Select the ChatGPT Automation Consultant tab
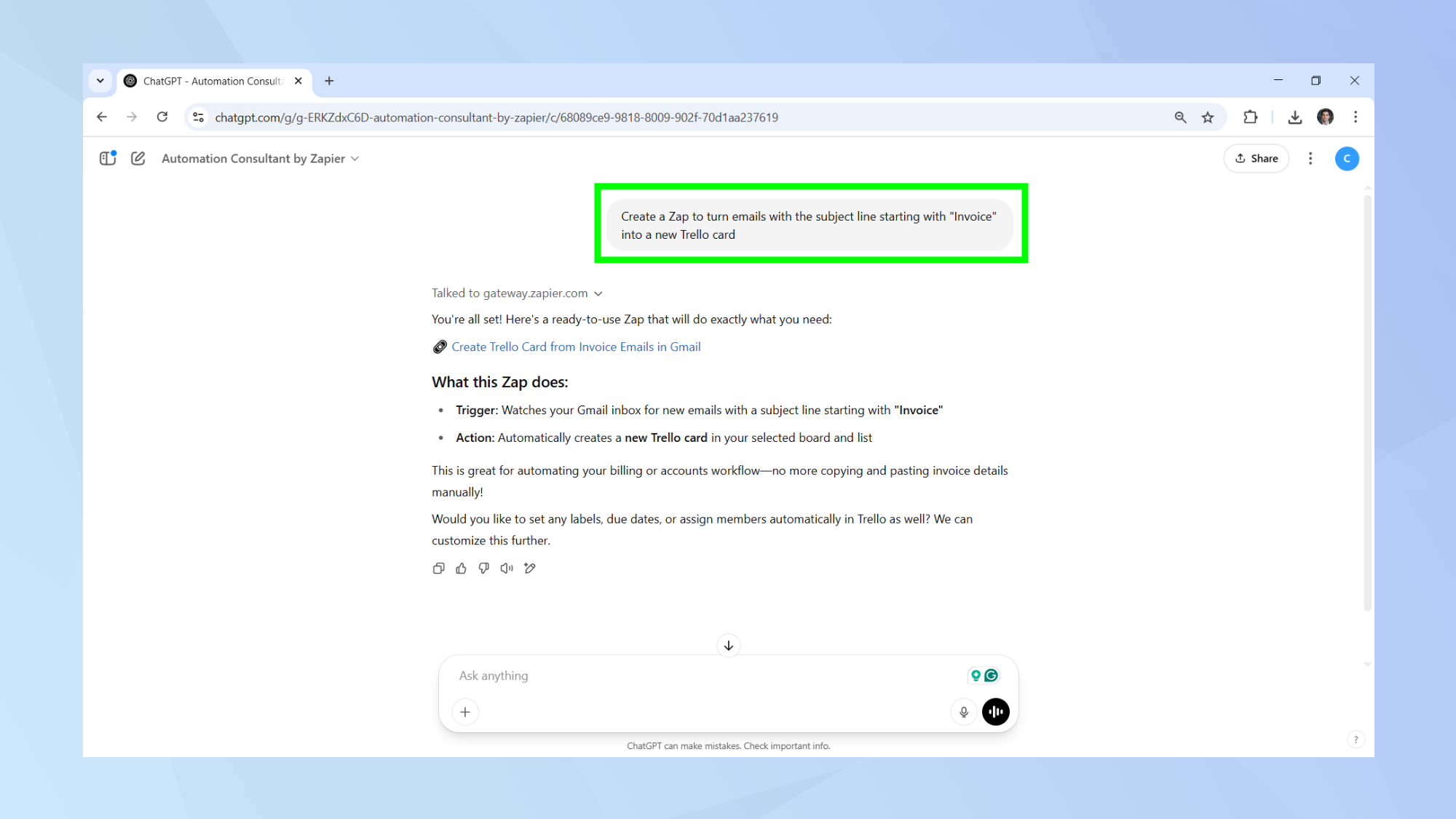The width and height of the screenshot is (1456, 819). point(213,81)
